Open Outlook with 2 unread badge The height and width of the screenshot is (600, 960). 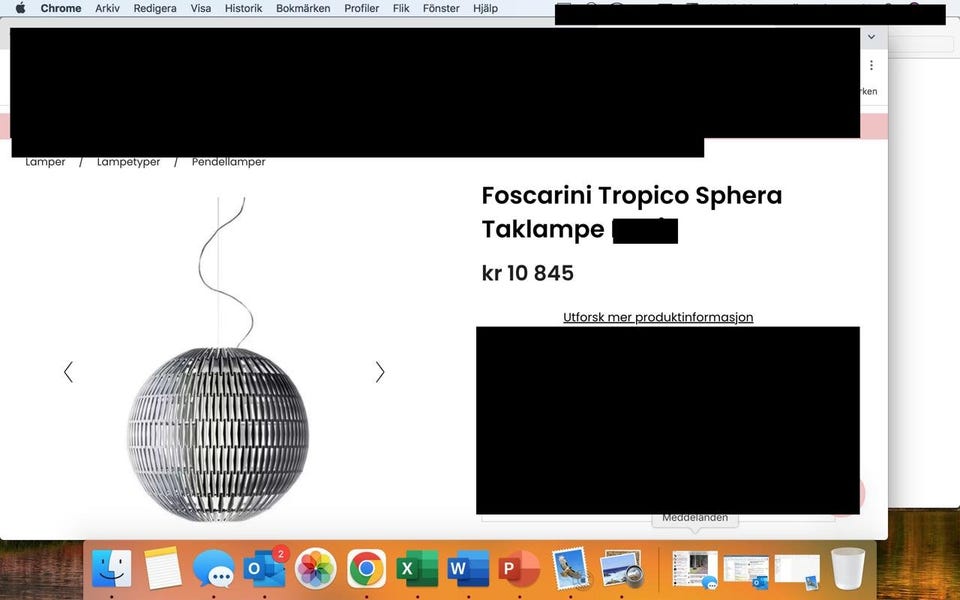pos(264,569)
